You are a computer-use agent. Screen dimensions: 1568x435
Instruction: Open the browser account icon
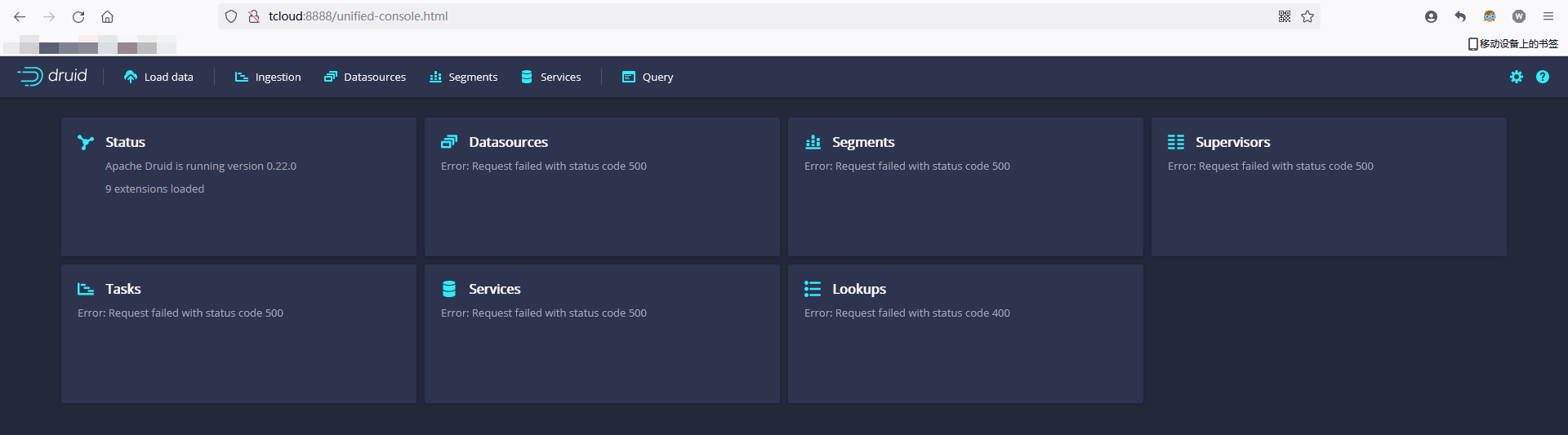point(1431,16)
